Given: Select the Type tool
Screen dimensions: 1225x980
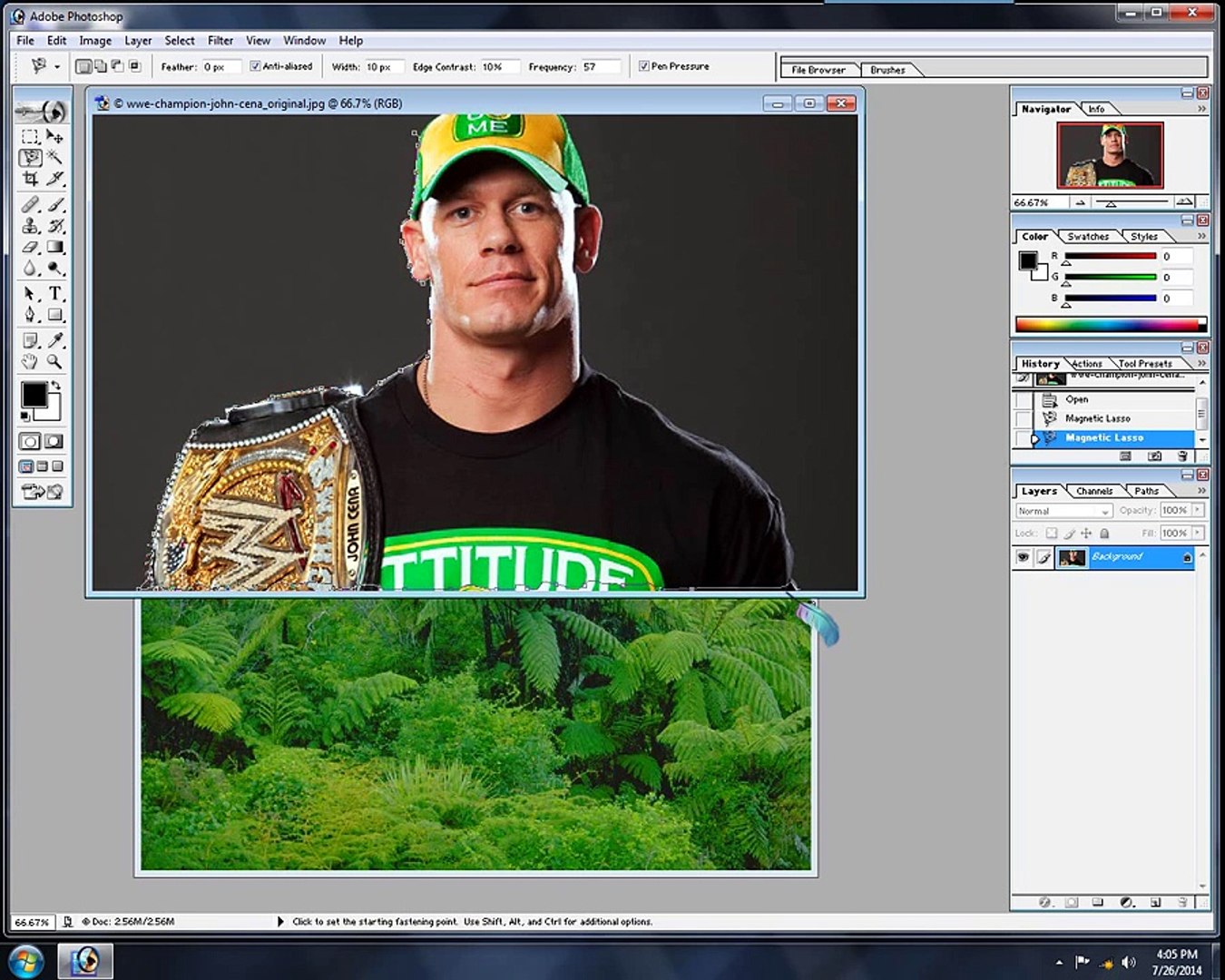Looking at the screenshot, I should (x=54, y=294).
